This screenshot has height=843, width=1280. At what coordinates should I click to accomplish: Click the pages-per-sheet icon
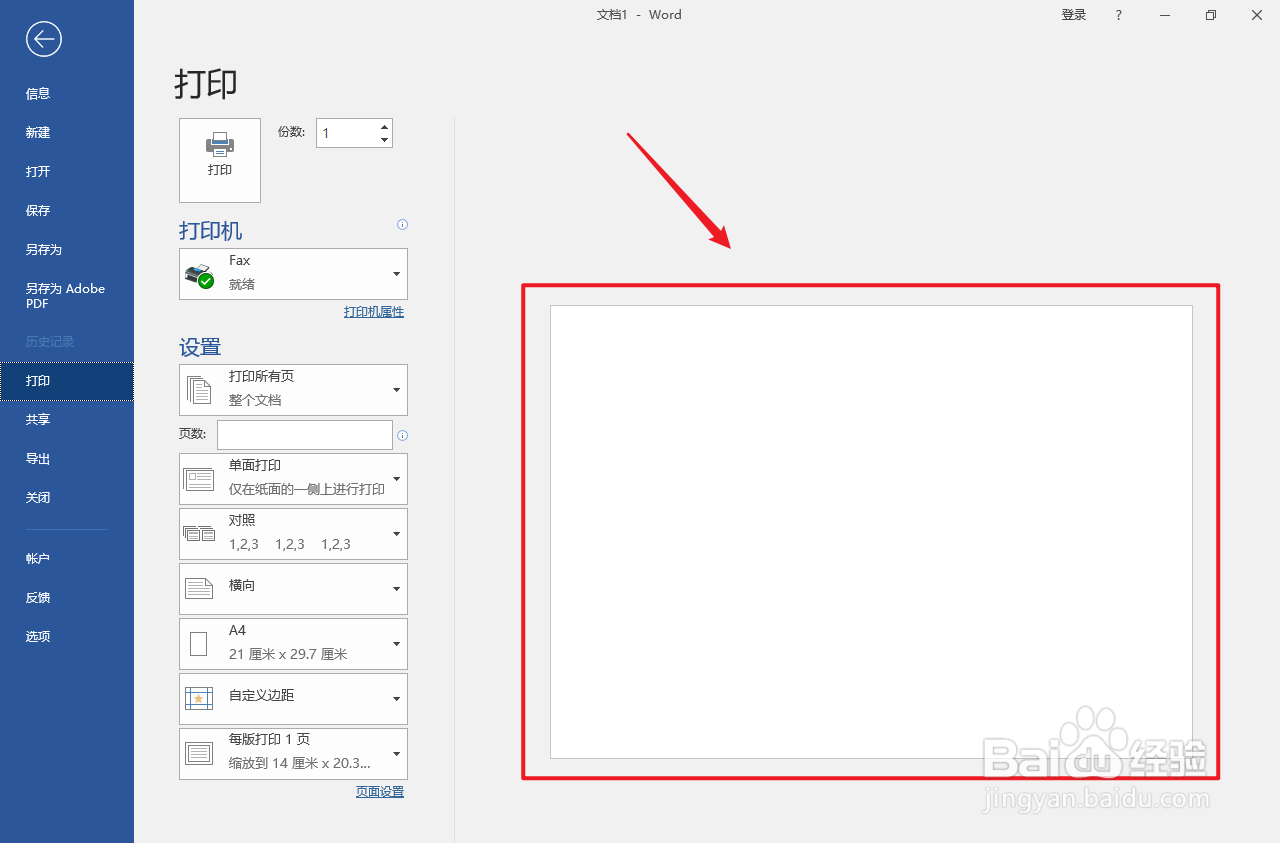[x=199, y=753]
